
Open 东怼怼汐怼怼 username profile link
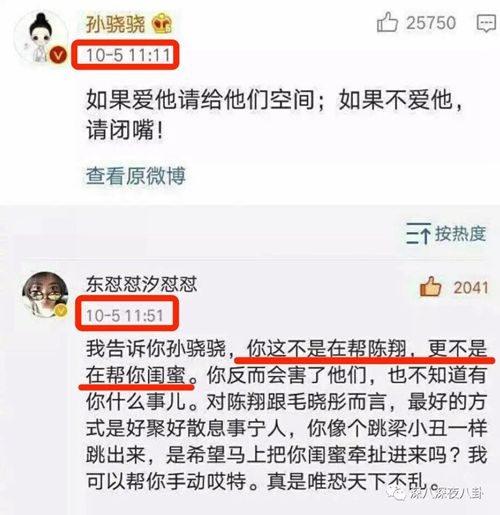pos(142,284)
